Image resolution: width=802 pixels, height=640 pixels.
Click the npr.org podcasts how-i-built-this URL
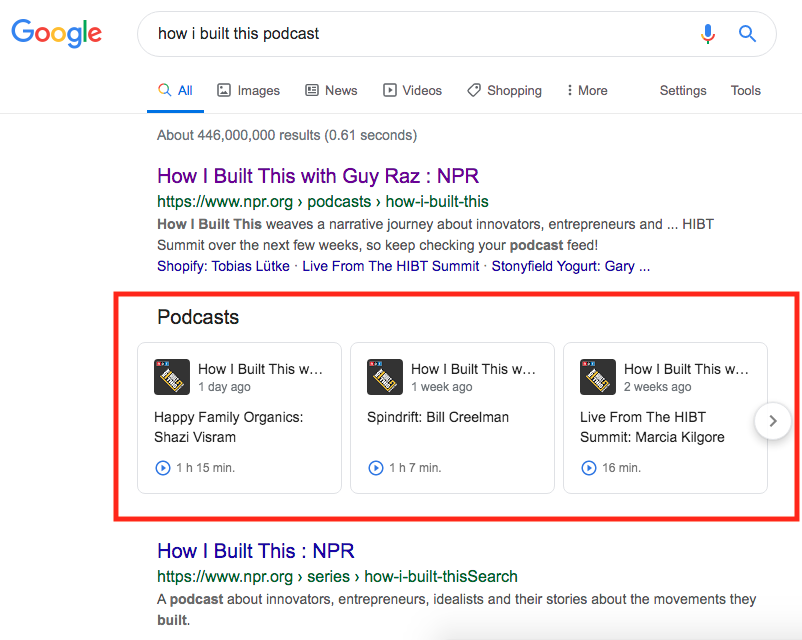[x=323, y=202]
